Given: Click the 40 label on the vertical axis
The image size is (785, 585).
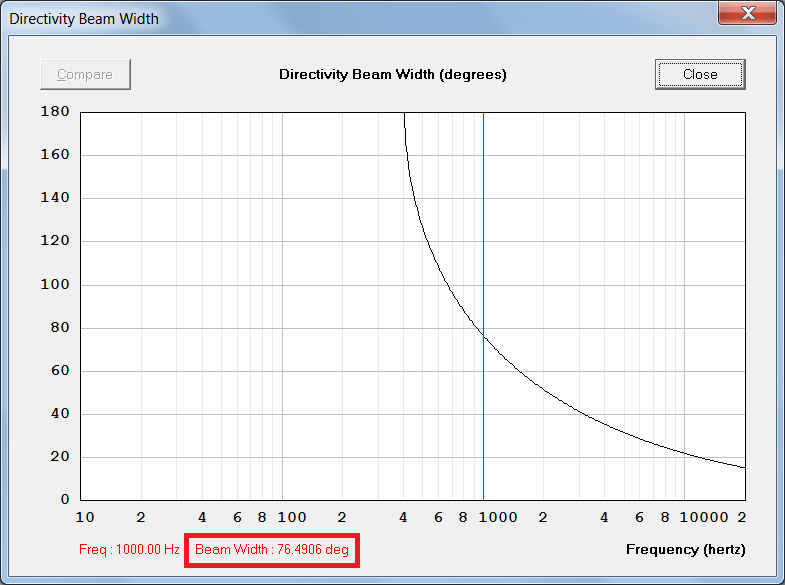Looking at the screenshot, I should pyautogui.click(x=60, y=413).
